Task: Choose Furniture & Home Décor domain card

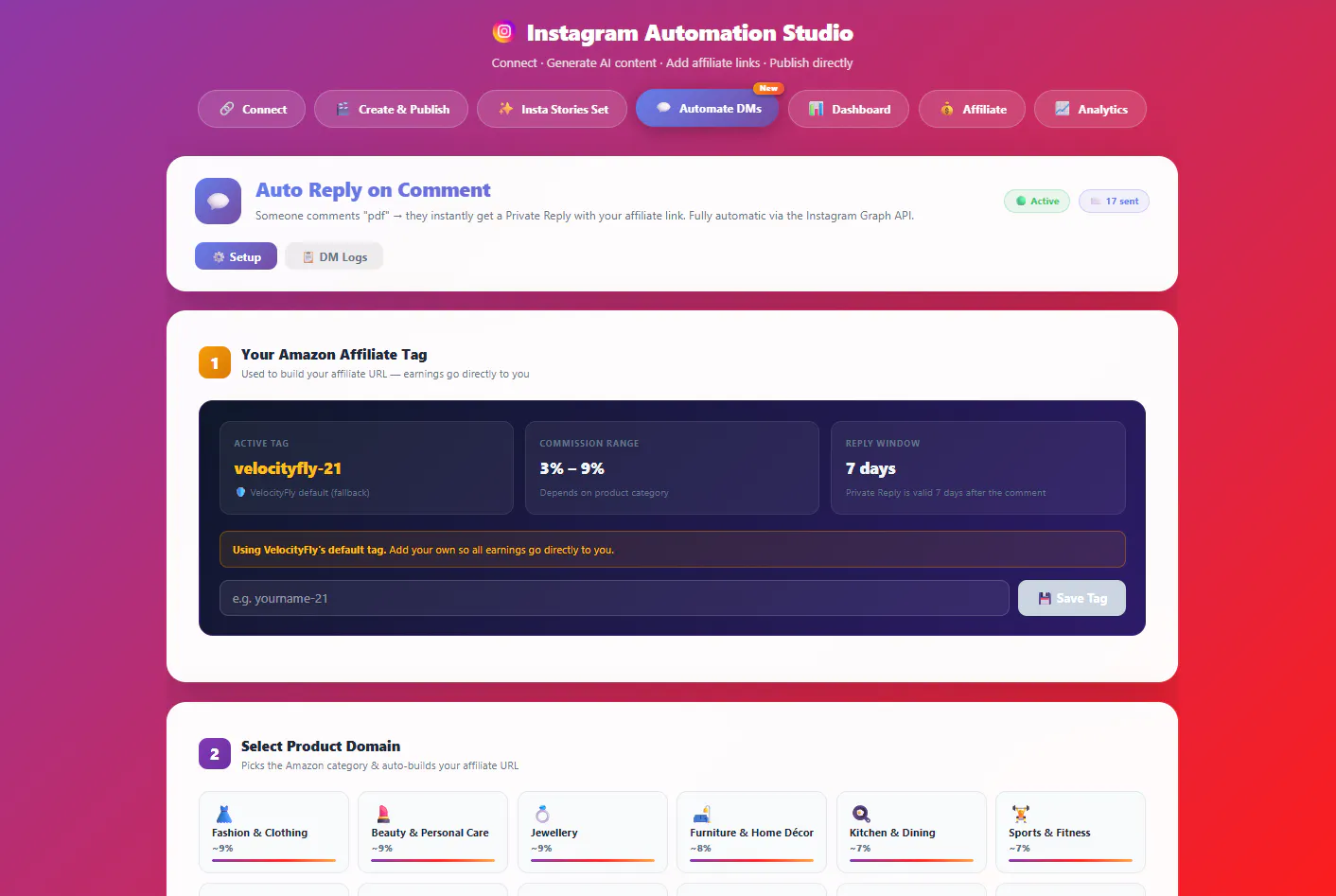Action: (x=751, y=832)
